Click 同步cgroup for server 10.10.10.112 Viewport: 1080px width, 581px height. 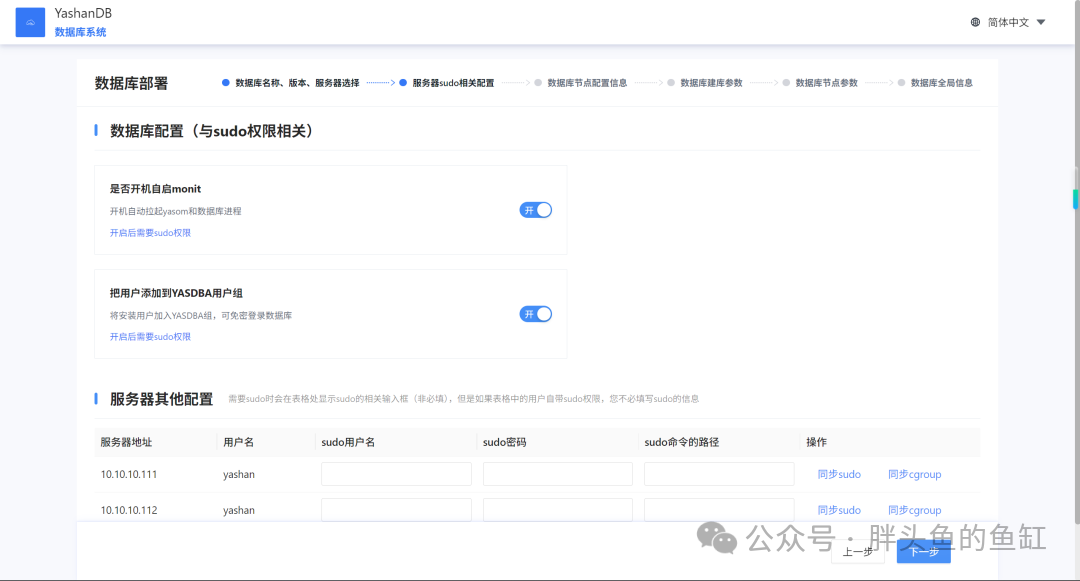(x=914, y=510)
